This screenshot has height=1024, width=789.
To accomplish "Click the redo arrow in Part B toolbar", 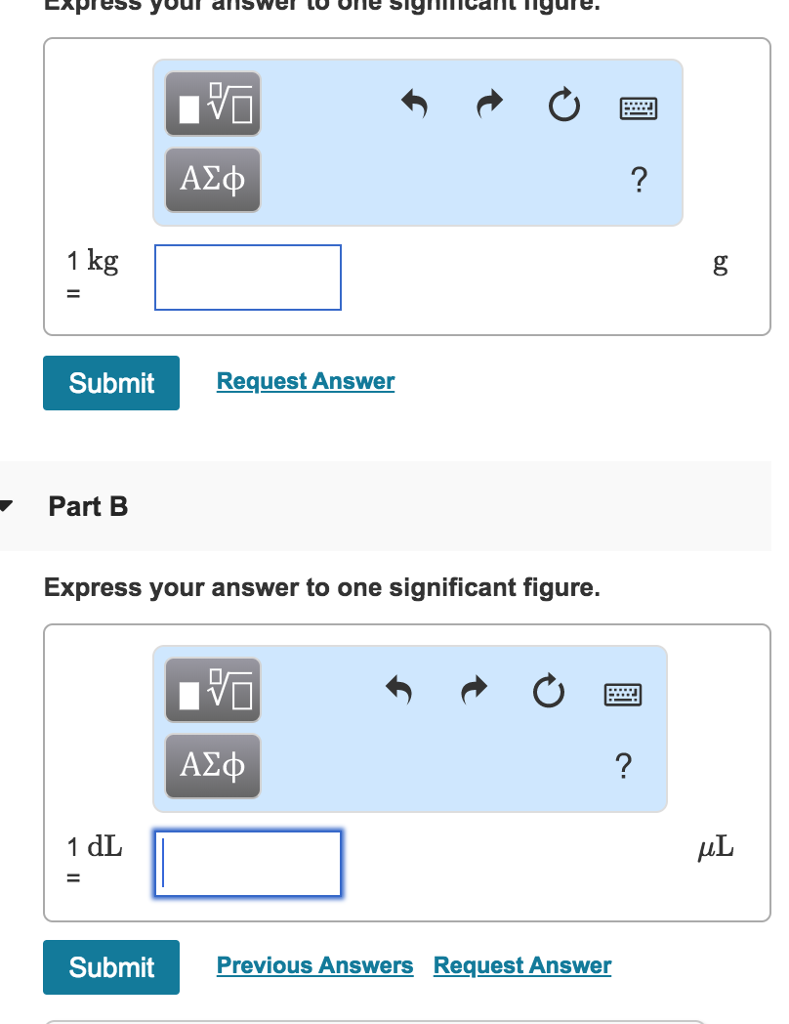I will tap(473, 691).
